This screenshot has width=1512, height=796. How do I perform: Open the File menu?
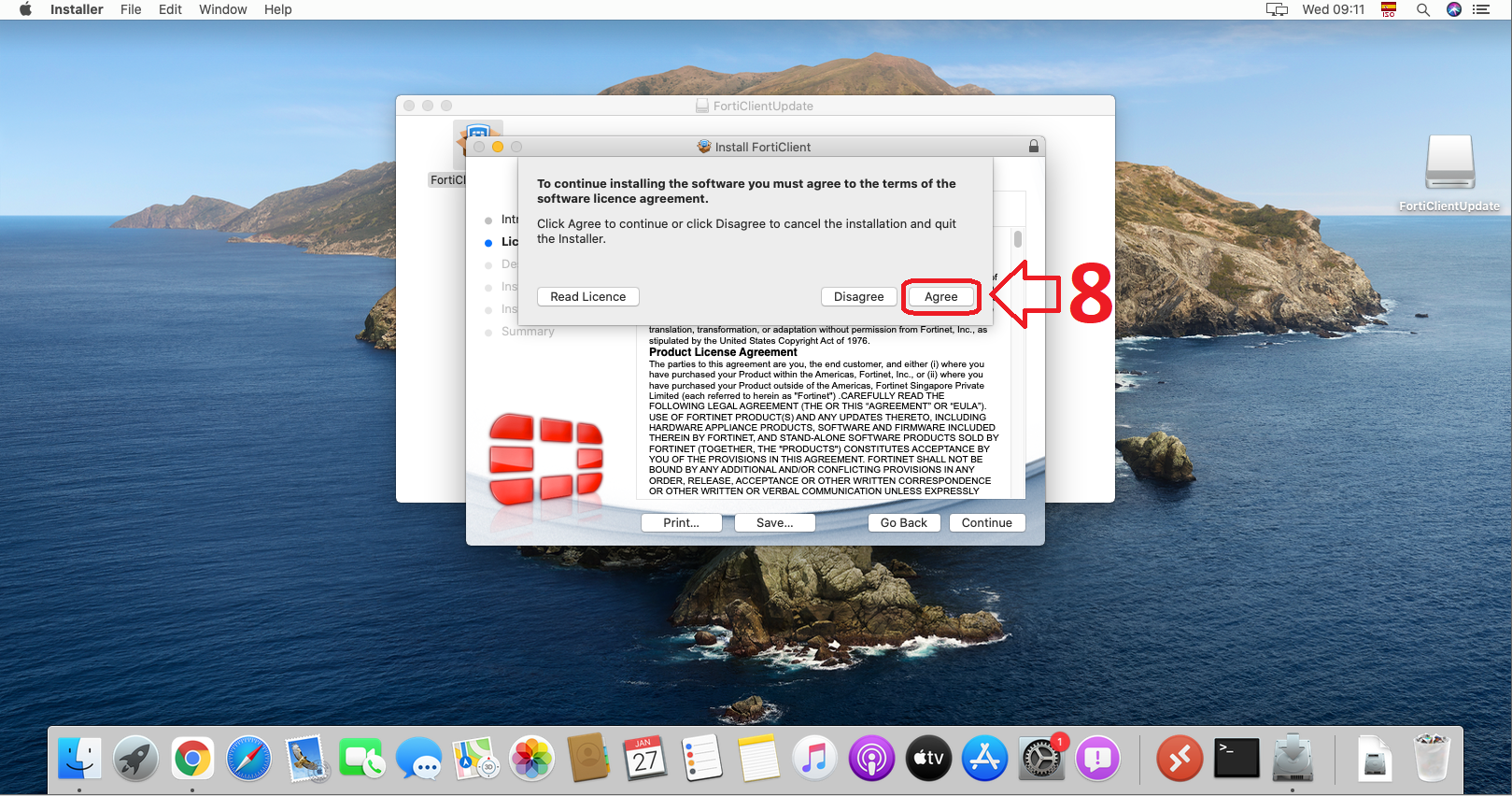131,9
